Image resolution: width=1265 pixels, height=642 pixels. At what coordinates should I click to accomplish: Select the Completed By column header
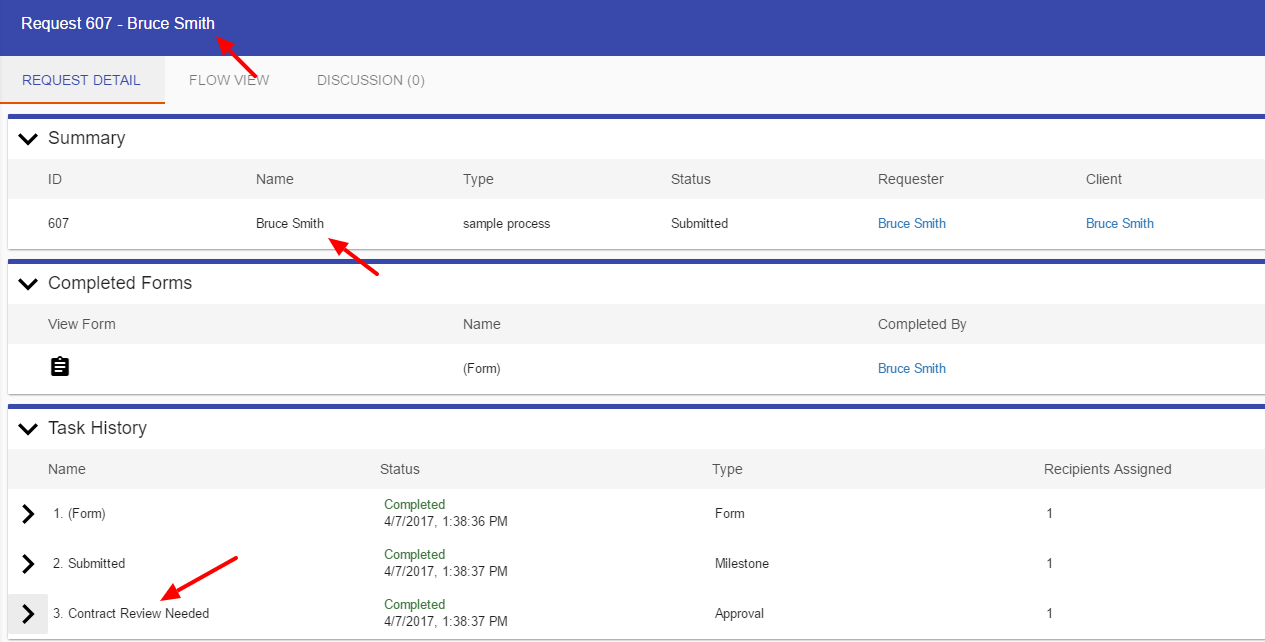pos(922,324)
